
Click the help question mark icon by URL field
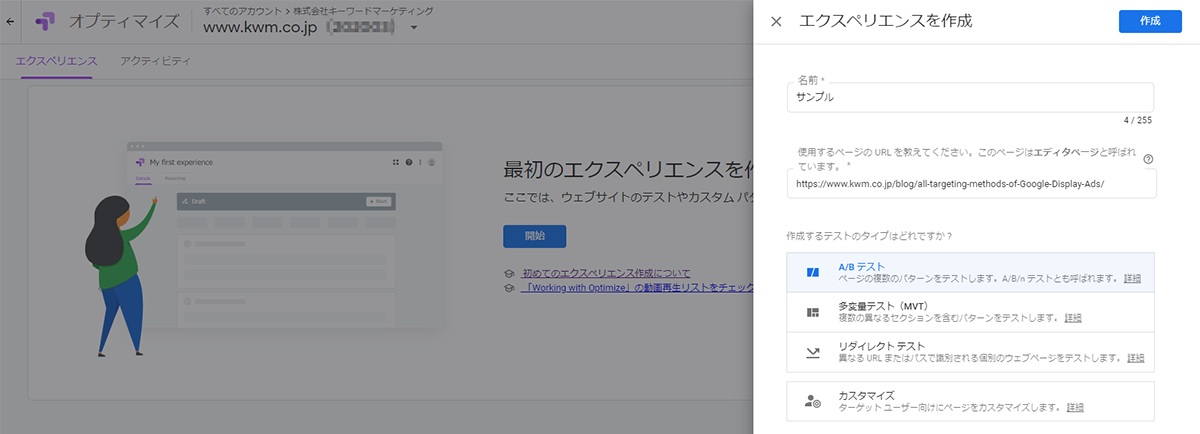coord(1148,158)
